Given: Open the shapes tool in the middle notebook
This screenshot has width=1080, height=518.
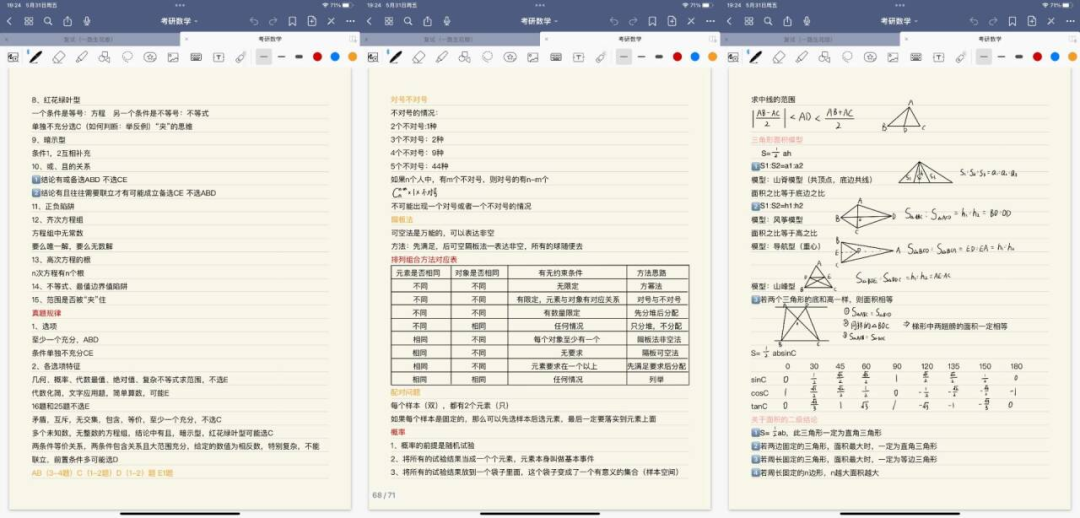Looking at the screenshot, I should (464, 57).
